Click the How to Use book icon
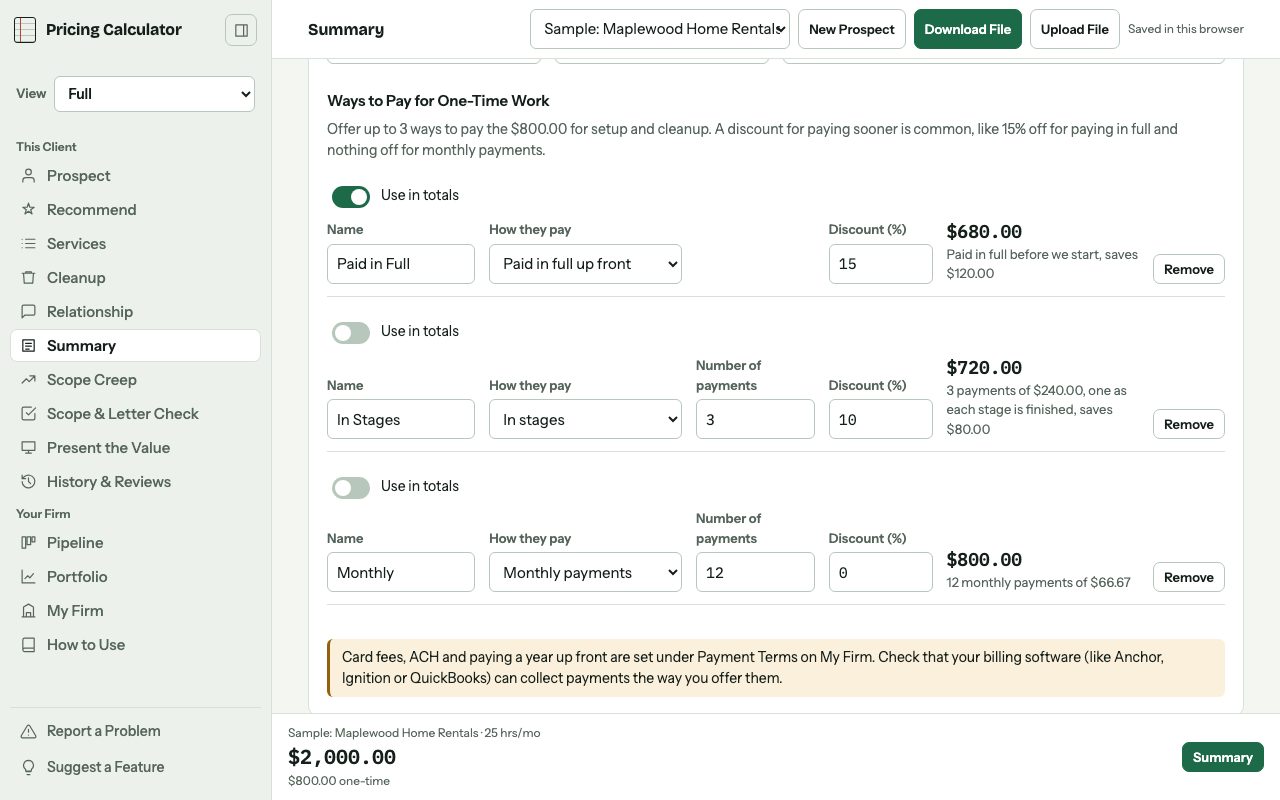The image size is (1280, 800). tap(28, 645)
